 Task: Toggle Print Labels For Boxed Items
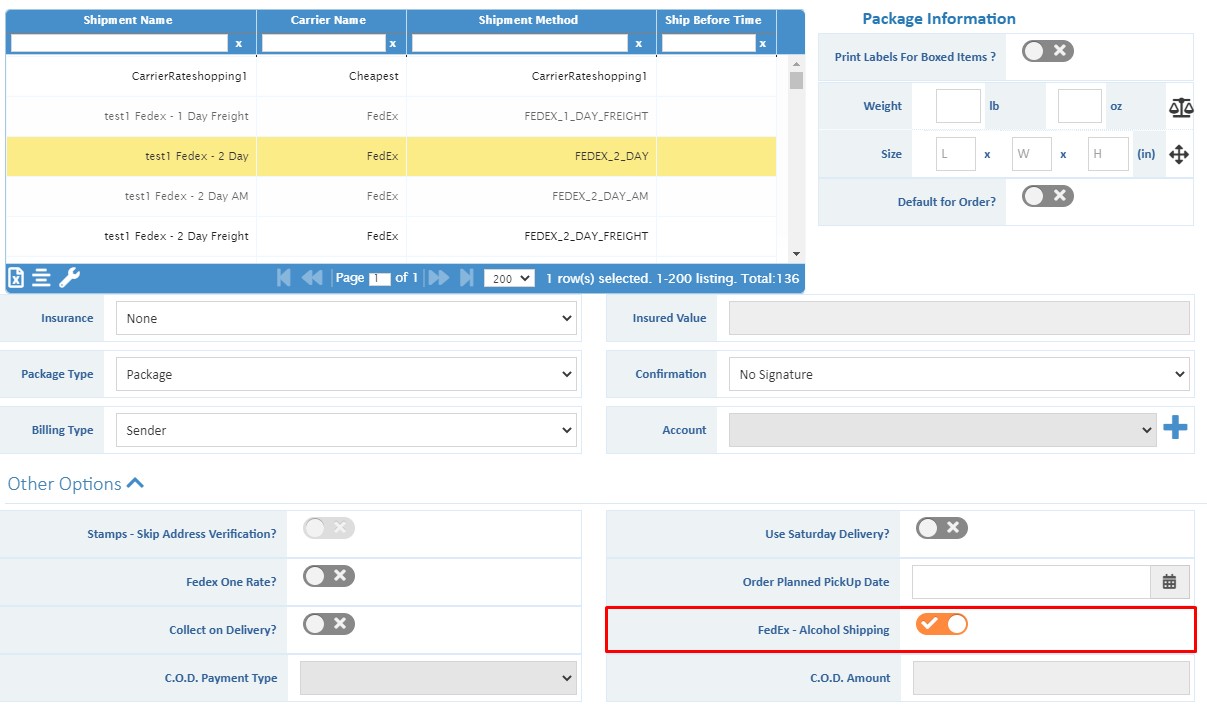tap(1047, 51)
